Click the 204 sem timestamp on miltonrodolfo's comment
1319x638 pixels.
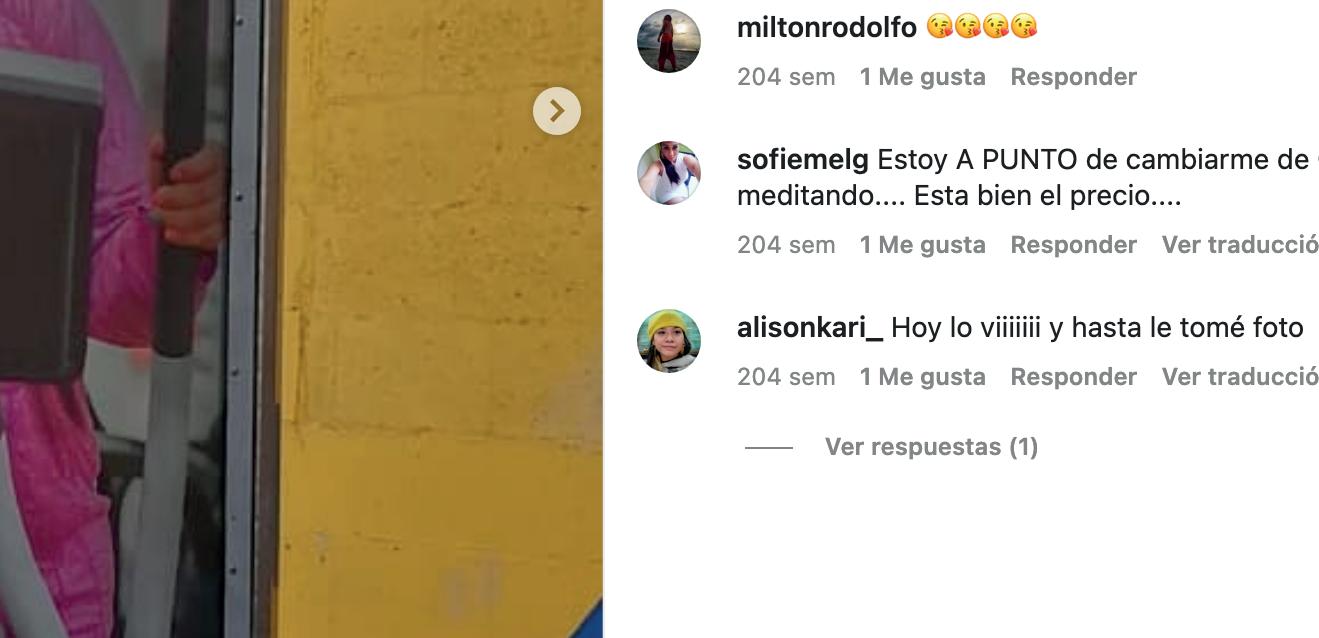click(x=786, y=77)
